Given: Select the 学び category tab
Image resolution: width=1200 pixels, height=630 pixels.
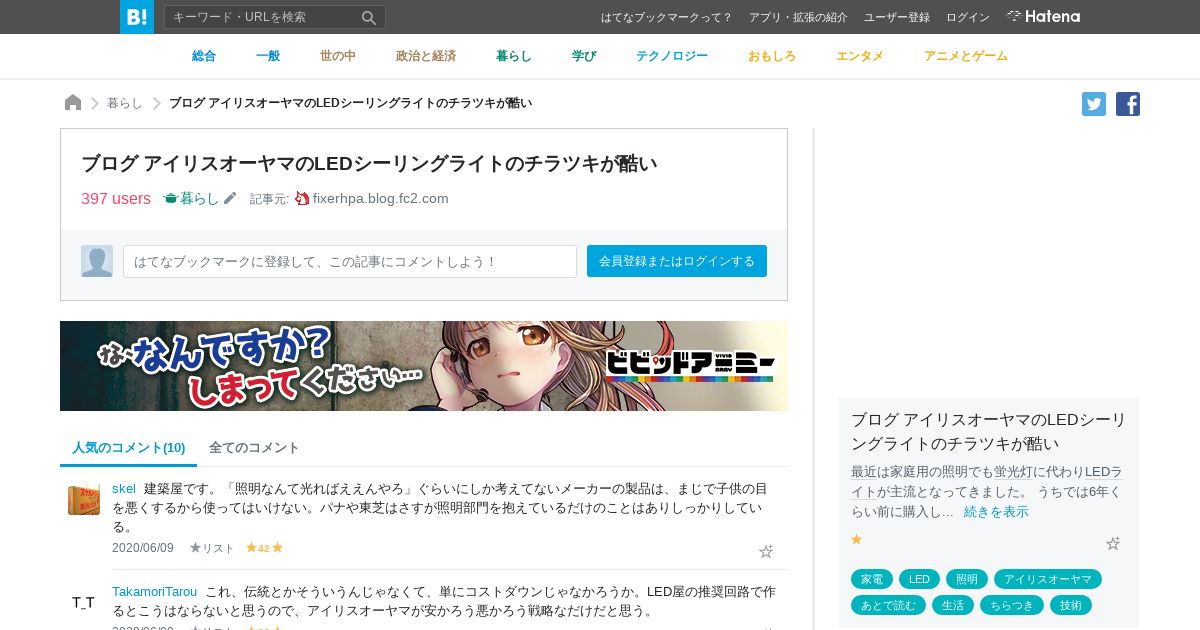Looking at the screenshot, I should 584,56.
